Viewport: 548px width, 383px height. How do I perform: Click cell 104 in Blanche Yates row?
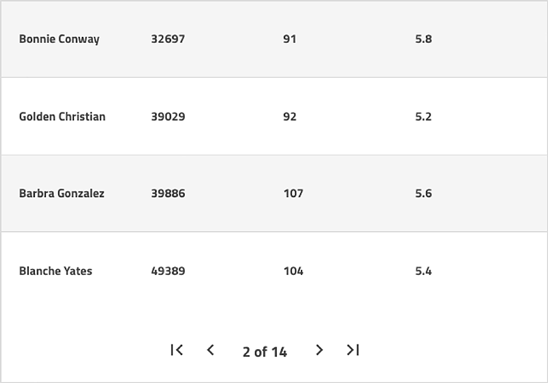[x=293, y=271]
